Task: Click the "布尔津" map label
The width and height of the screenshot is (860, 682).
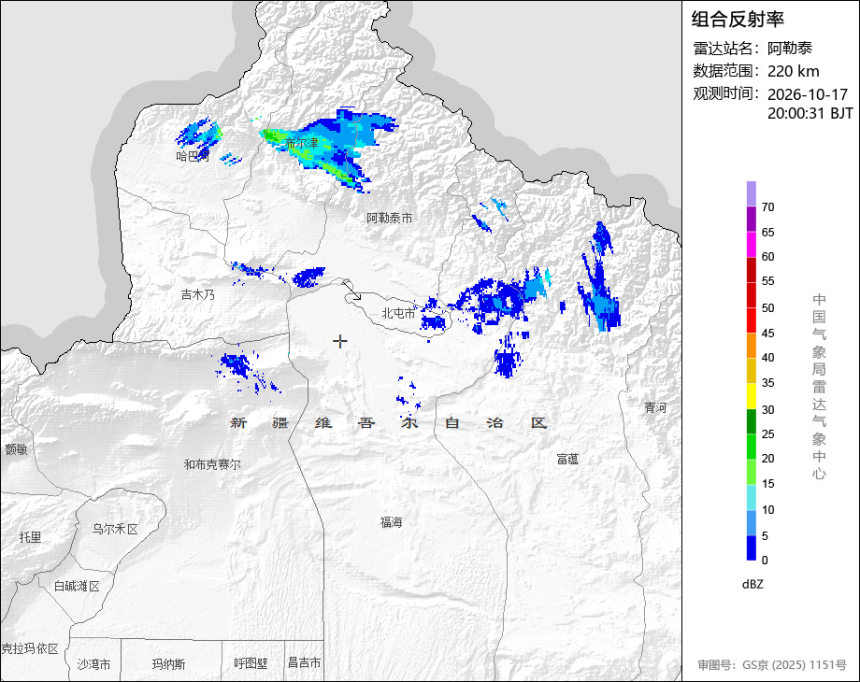Action: point(302,143)
